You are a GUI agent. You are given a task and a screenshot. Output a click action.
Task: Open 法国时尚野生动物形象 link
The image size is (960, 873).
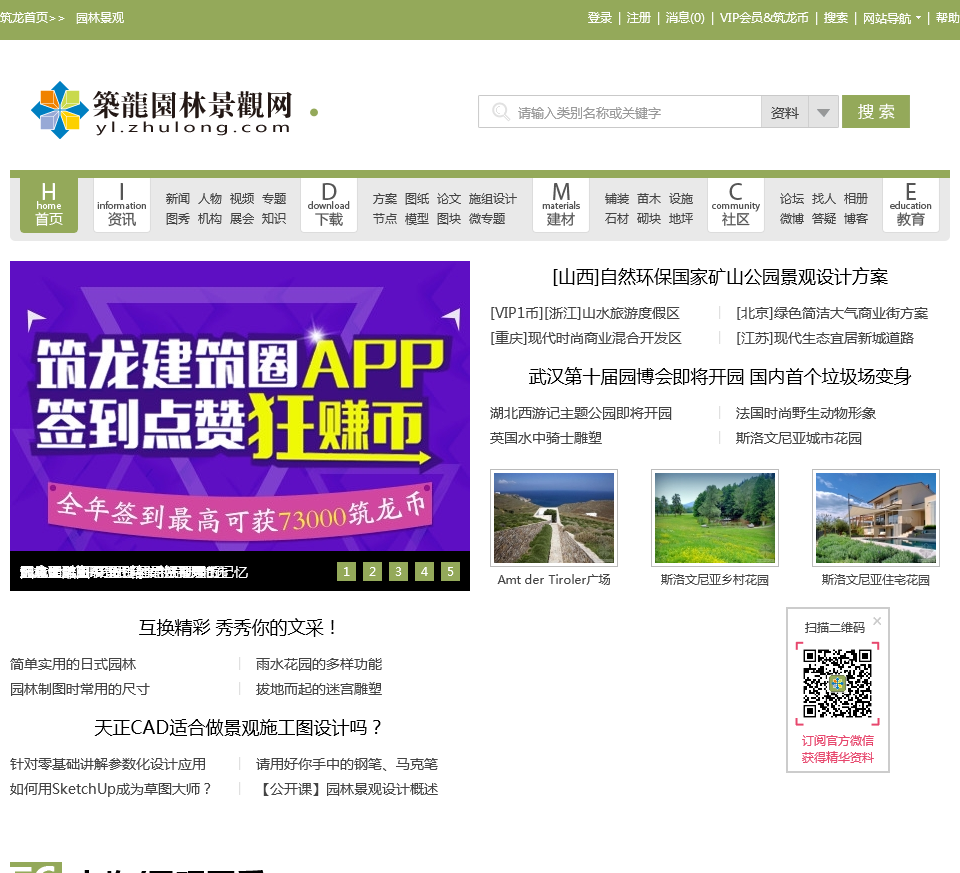[x=806, y=413]
